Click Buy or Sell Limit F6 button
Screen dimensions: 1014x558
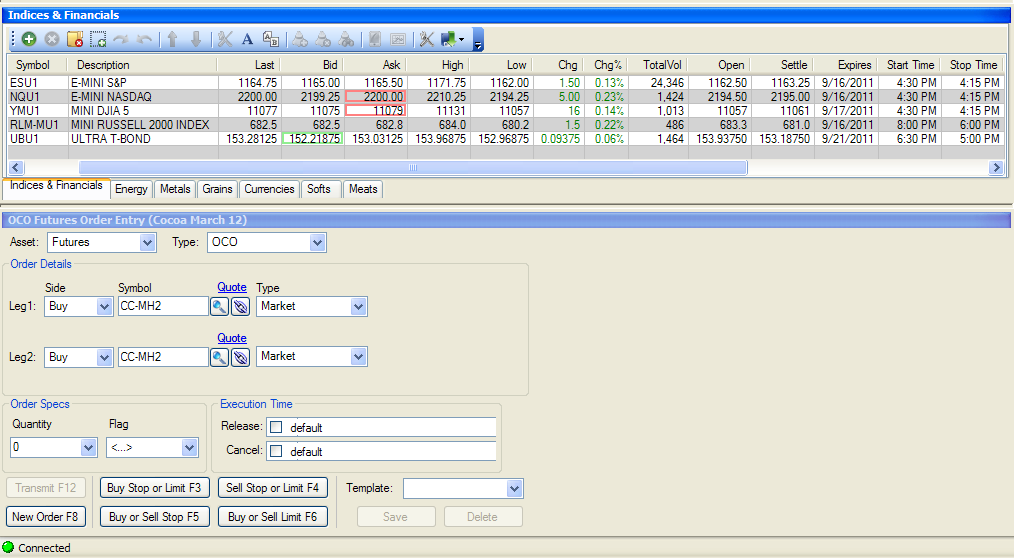pos(273,517)
